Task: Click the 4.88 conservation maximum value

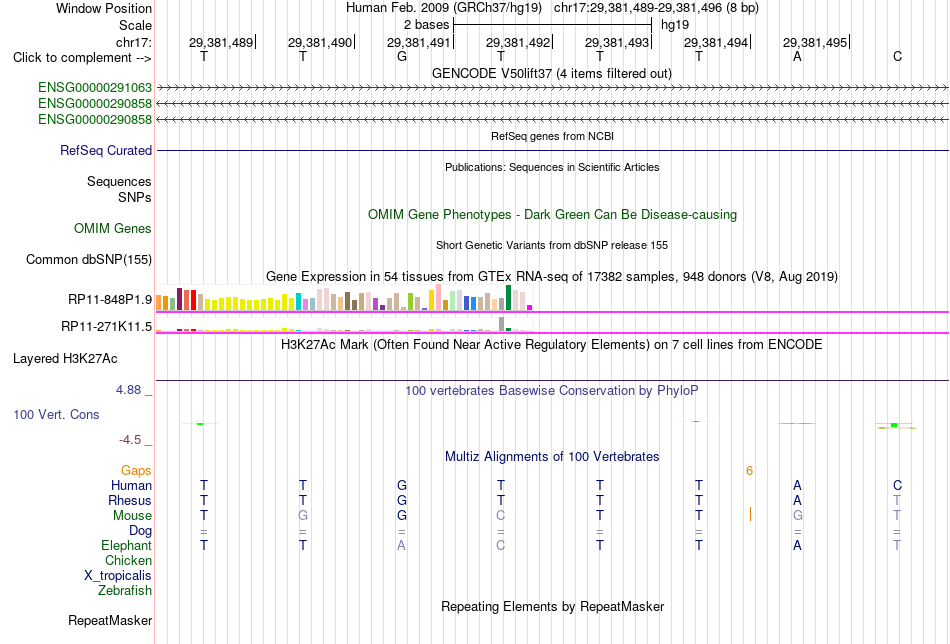Action: (x=129, y=390)
